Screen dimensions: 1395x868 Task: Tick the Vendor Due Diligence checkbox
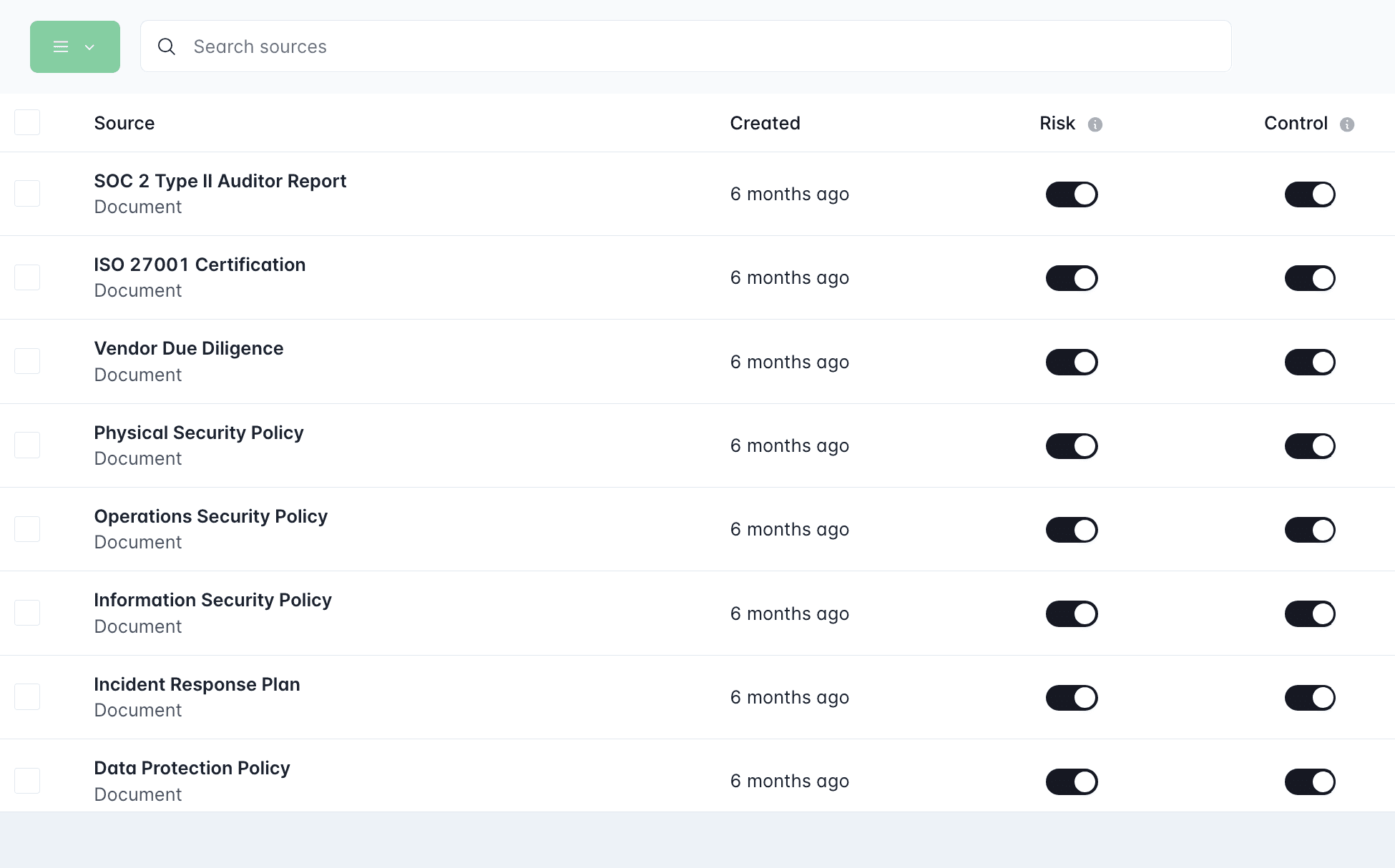tap(27, 361)
